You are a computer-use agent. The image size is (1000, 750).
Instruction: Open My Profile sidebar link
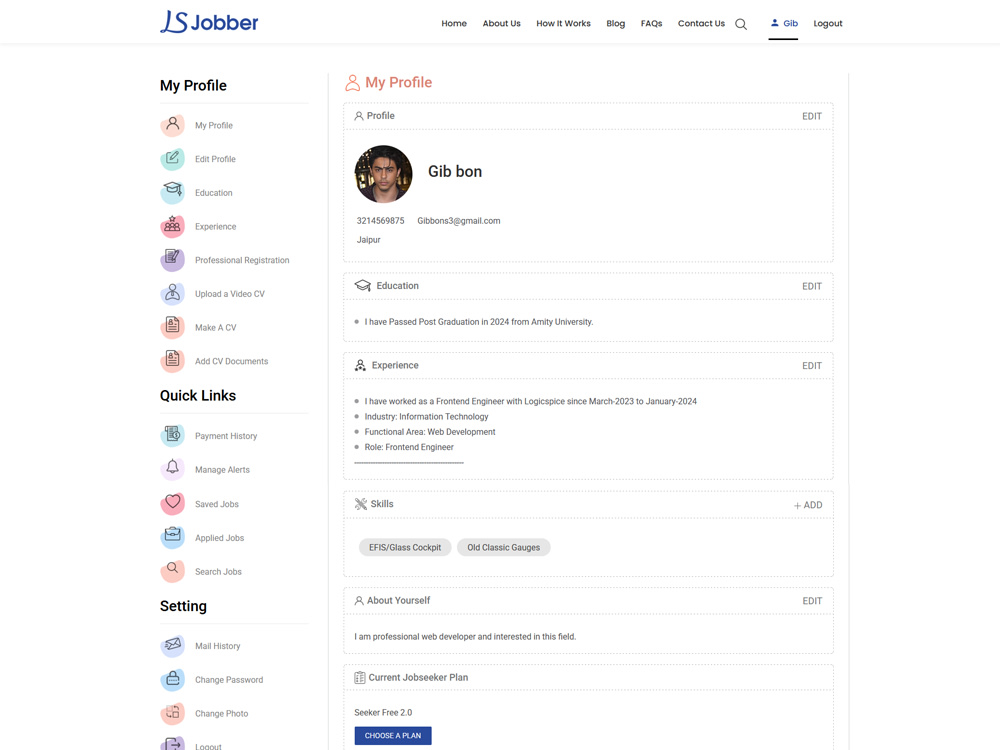[214, 126]
